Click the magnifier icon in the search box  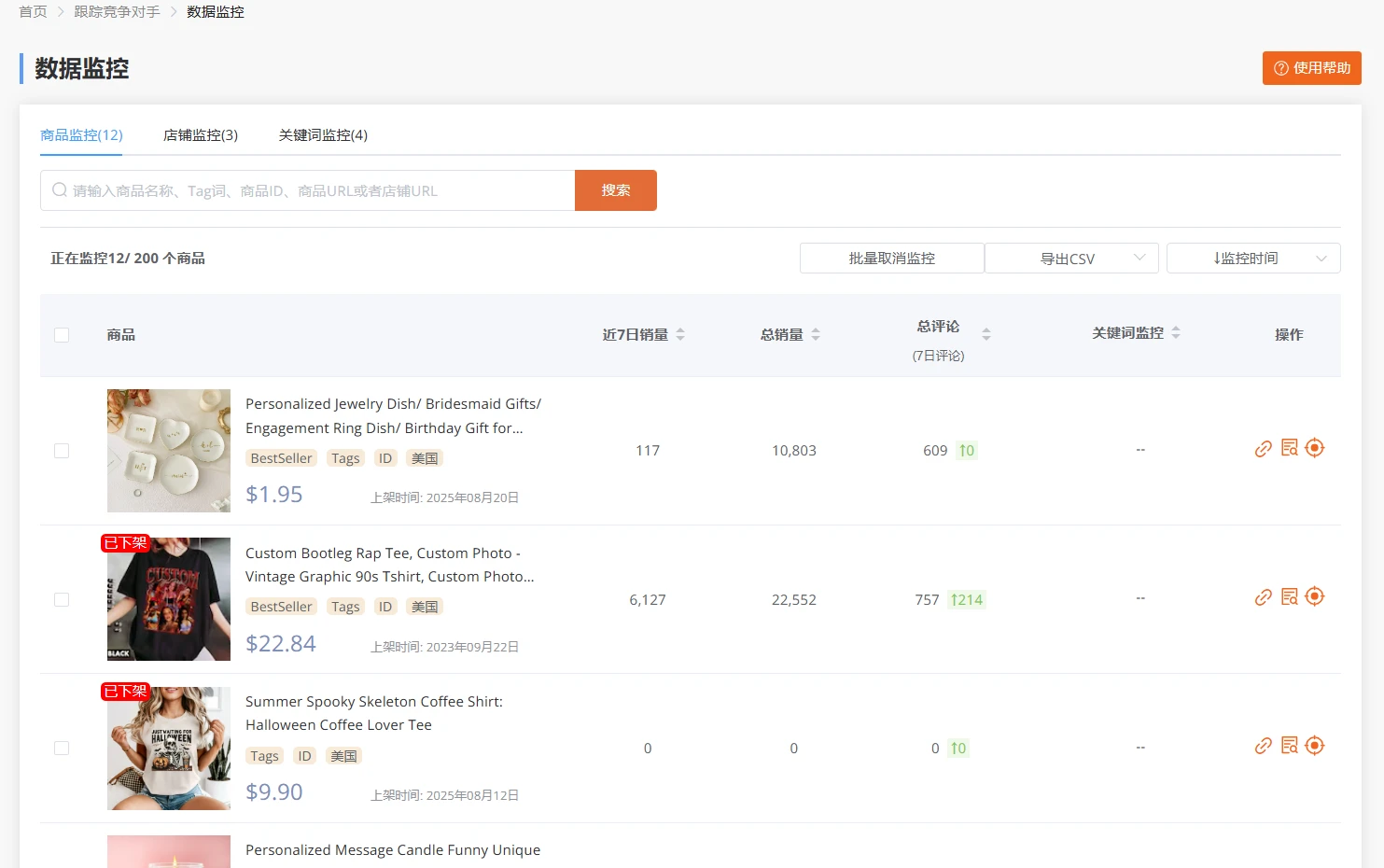pos(60,190)
